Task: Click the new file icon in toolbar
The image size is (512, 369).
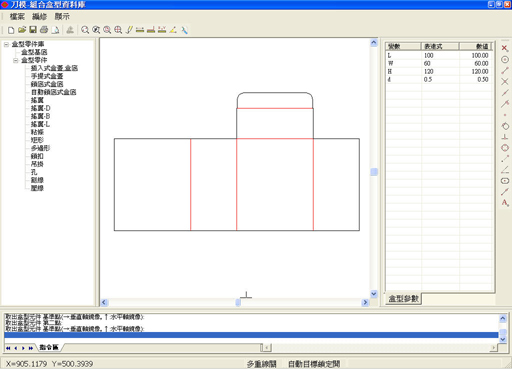Action: [x=11, y=30]
